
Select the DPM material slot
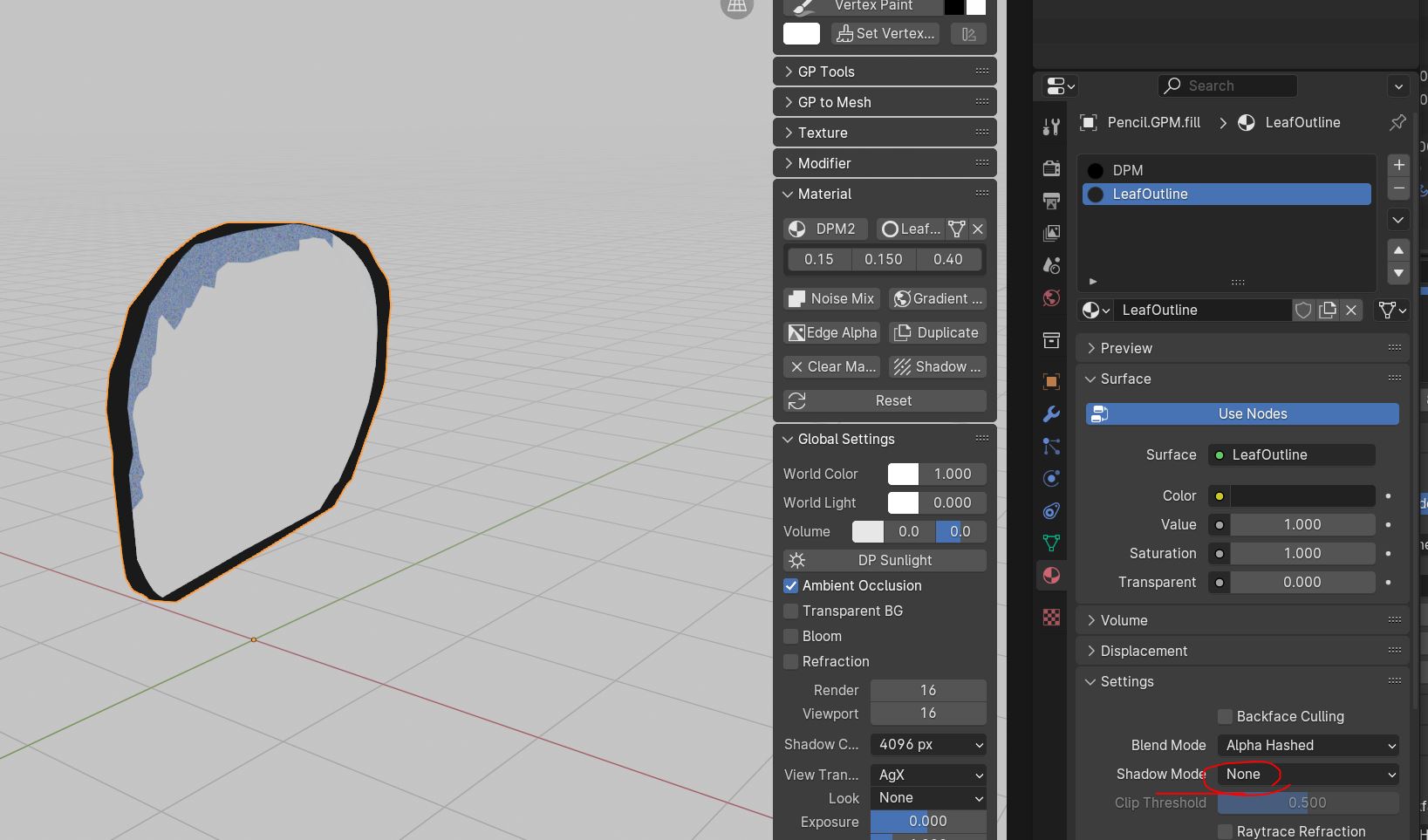pyautogui.click(x=1226, y=170)
